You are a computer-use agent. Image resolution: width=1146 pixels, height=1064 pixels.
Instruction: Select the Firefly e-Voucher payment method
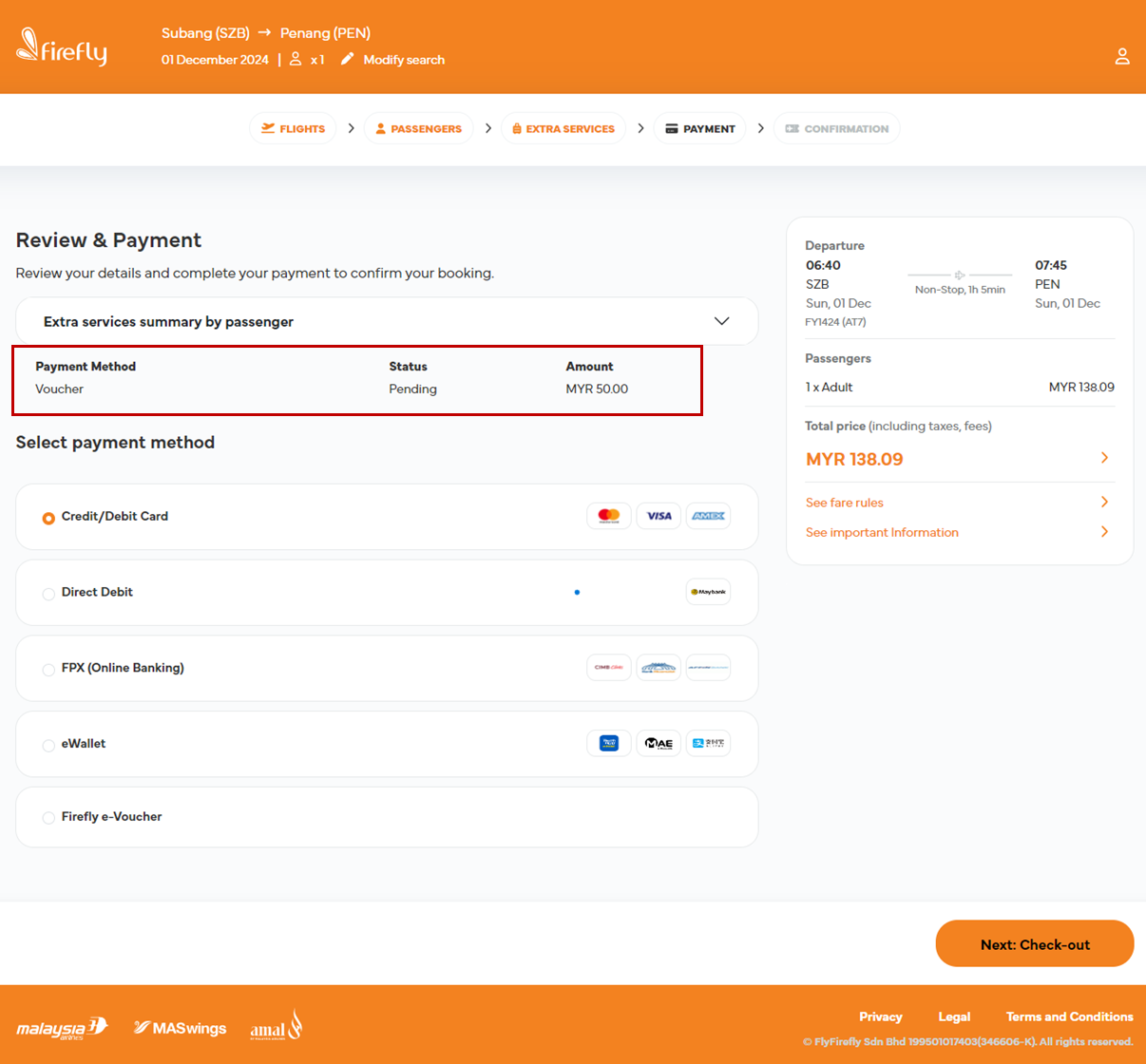click(48, 817)
